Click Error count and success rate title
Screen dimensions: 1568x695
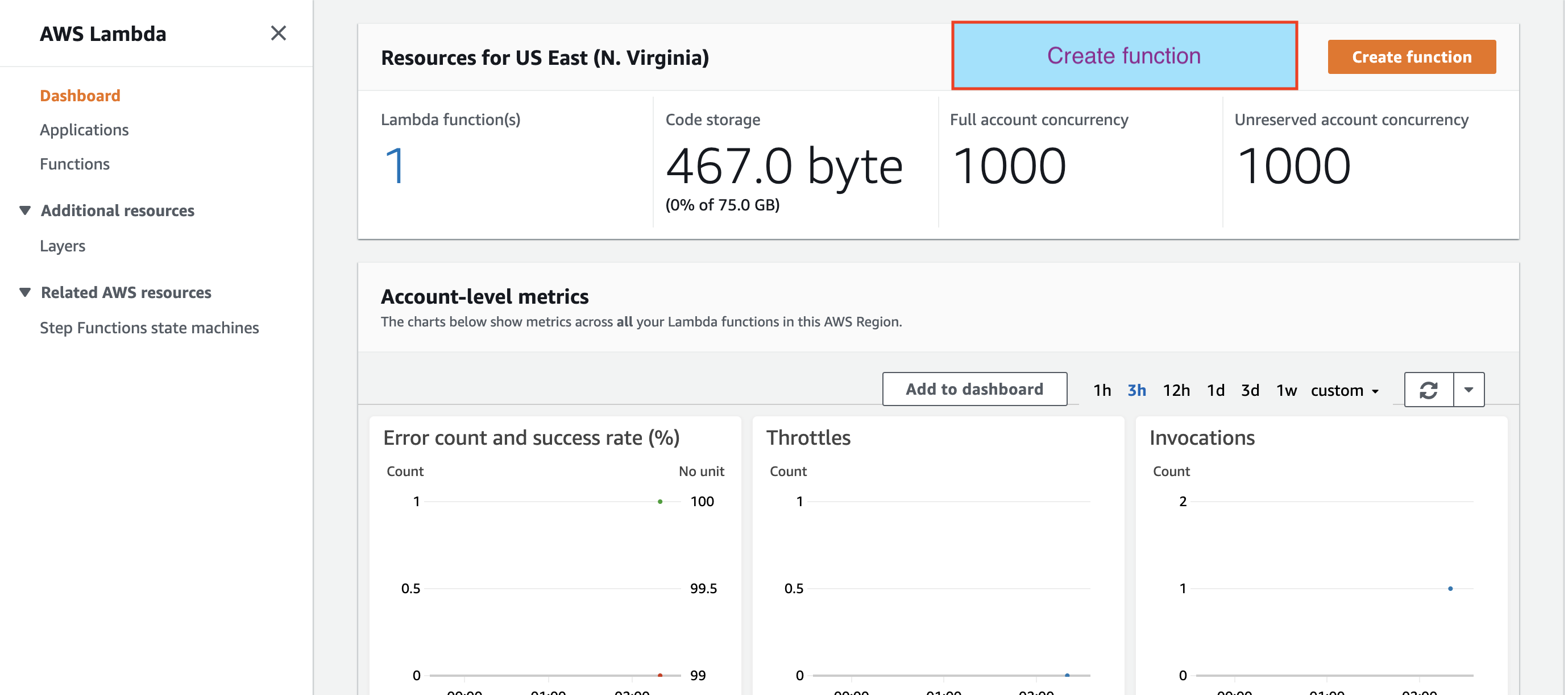click(x=532, y=437)
